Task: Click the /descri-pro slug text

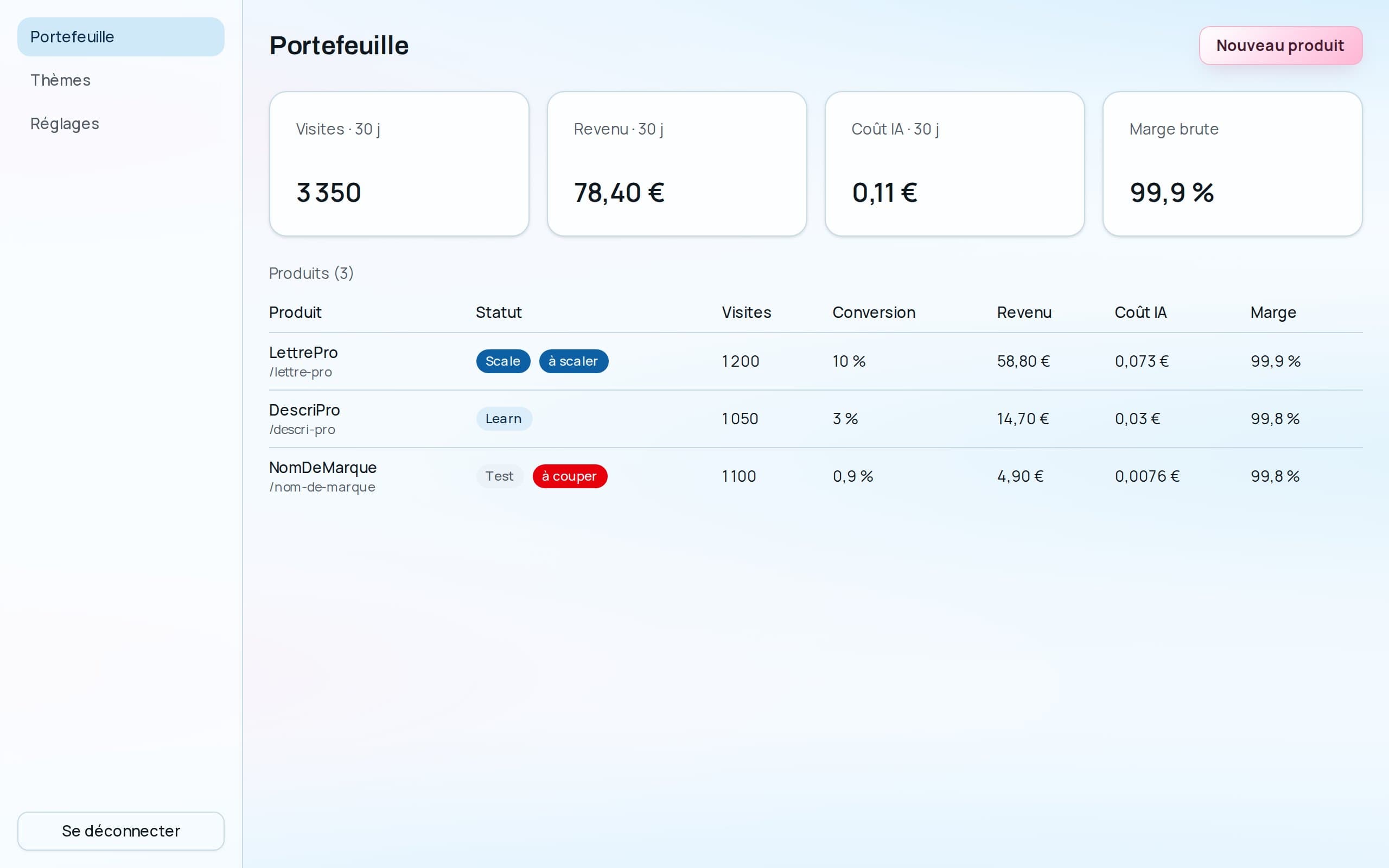Action: [302, 430]
